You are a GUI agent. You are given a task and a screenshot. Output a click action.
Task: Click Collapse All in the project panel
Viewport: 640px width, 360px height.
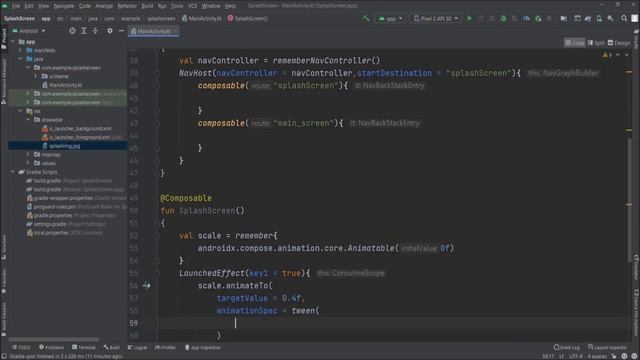point(95,31)
